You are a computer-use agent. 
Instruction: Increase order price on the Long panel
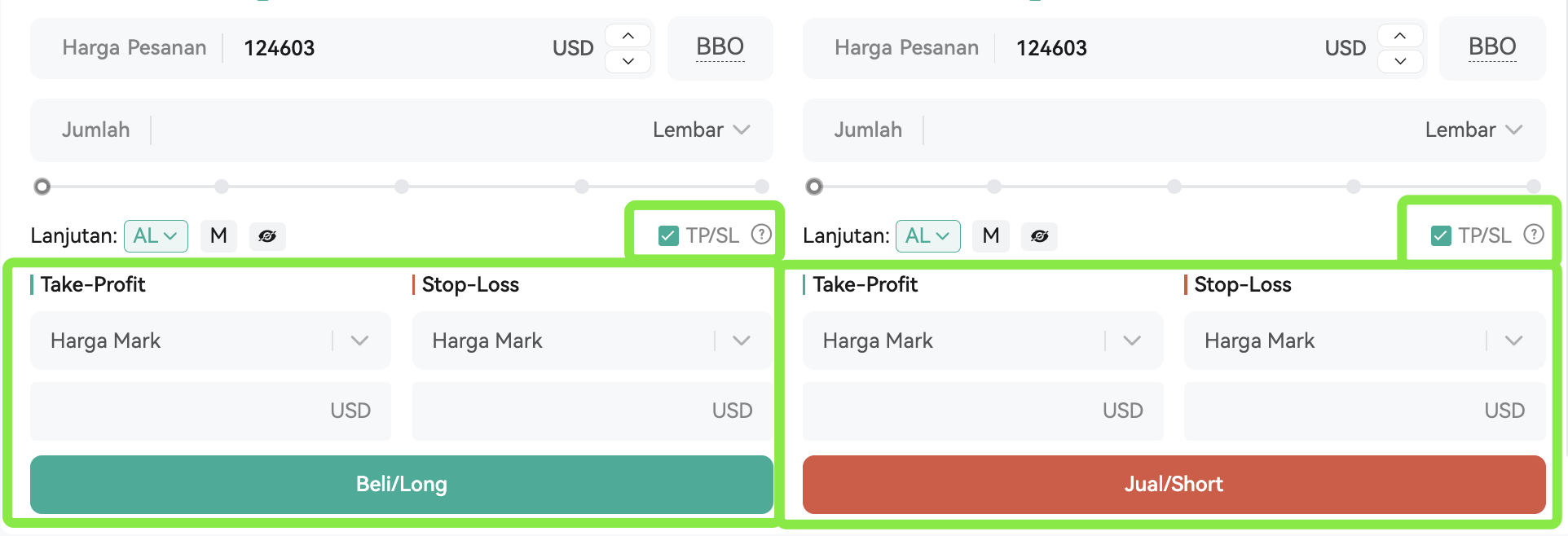coord(628,36)
